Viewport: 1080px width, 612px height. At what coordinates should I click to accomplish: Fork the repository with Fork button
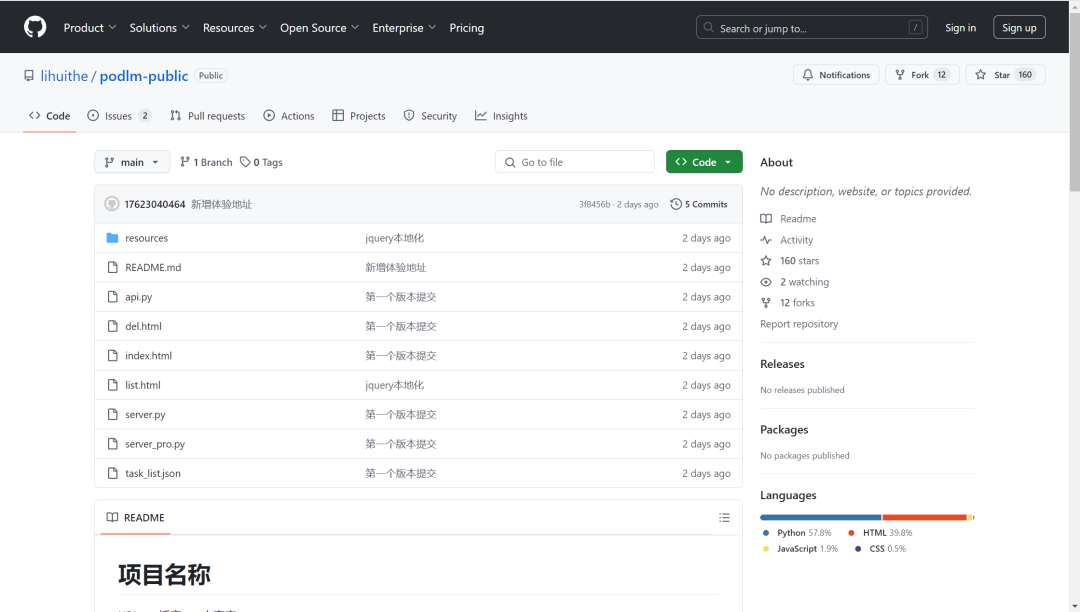[922, 75]
